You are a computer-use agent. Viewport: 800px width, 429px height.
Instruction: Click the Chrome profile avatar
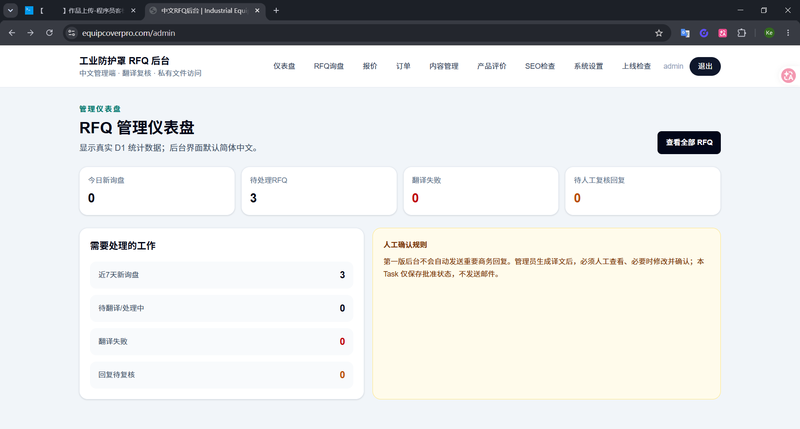pyautogui.click(x=769, y=33)
